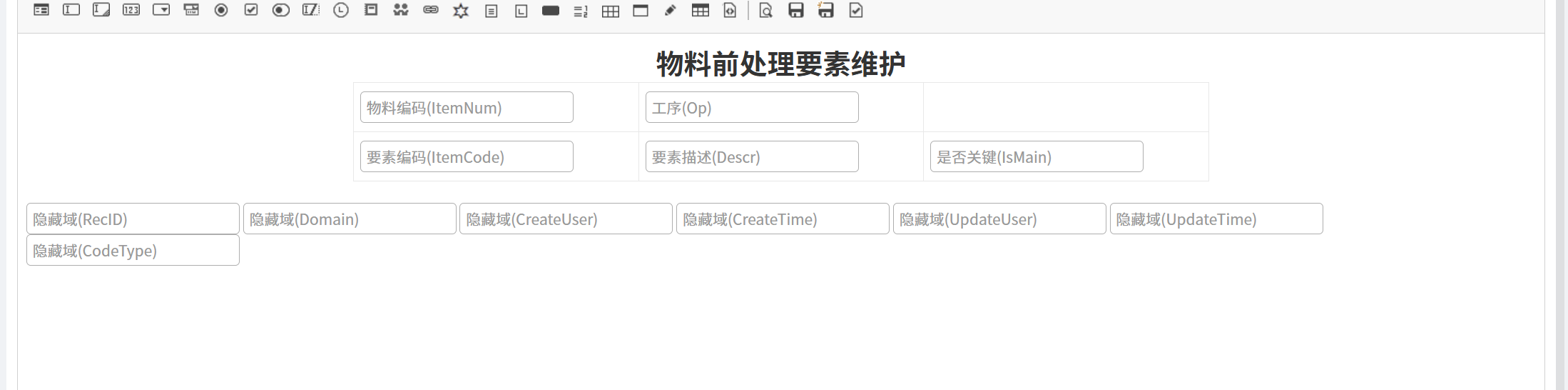Add a dropdown list control from toolbar
Screen dimensions: 1568x390
tap(161, 10)
